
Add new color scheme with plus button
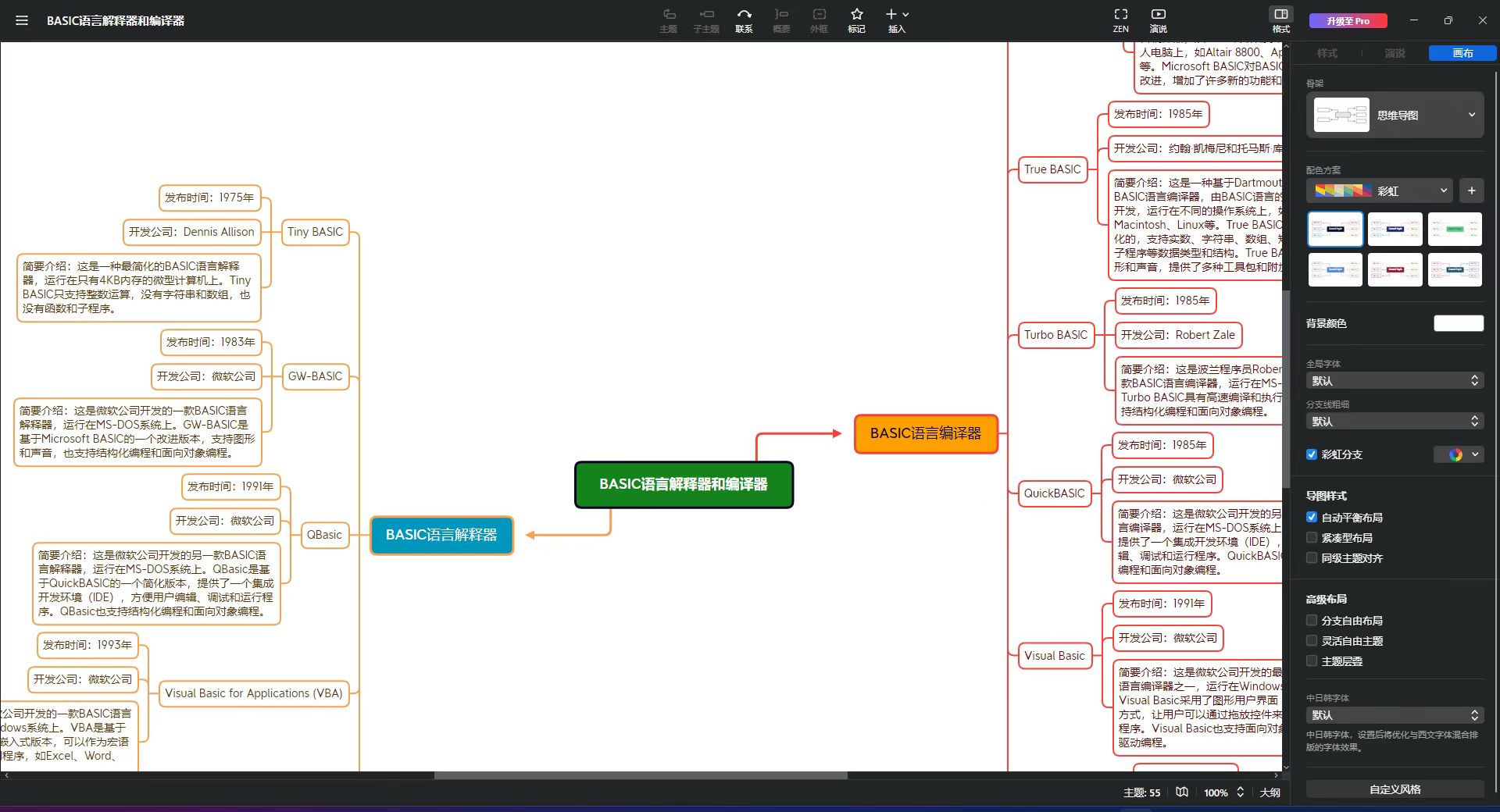pyautogui.click(x=1471, y=191)
